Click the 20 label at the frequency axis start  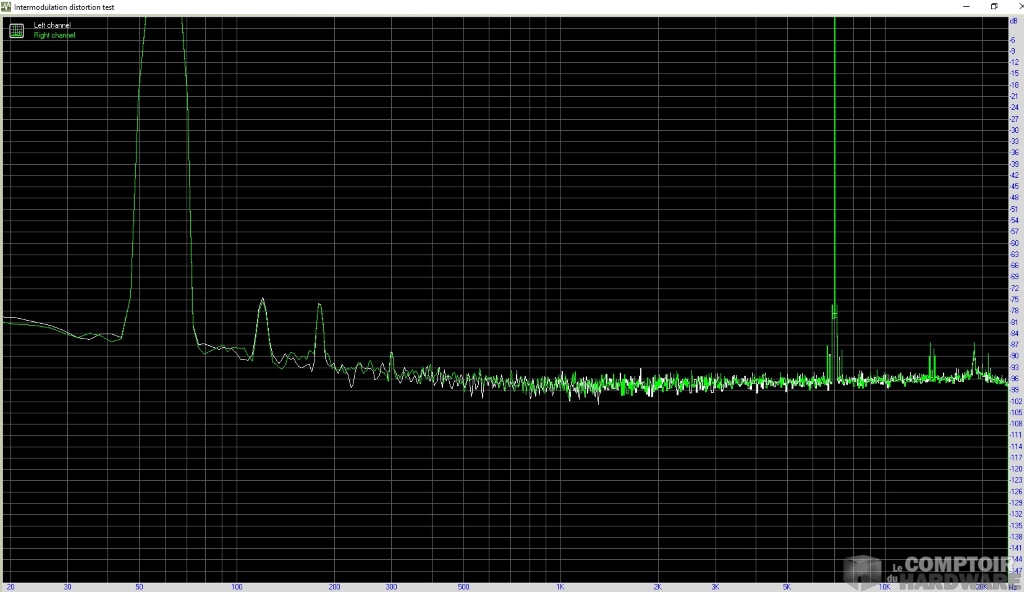[x=11, y=587]
